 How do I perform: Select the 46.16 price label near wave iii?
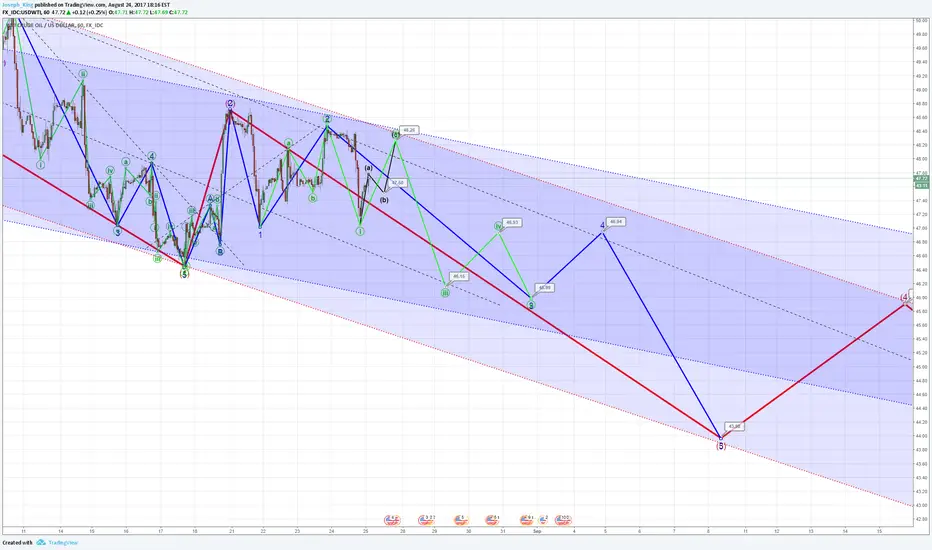click(x=459, y=276)
